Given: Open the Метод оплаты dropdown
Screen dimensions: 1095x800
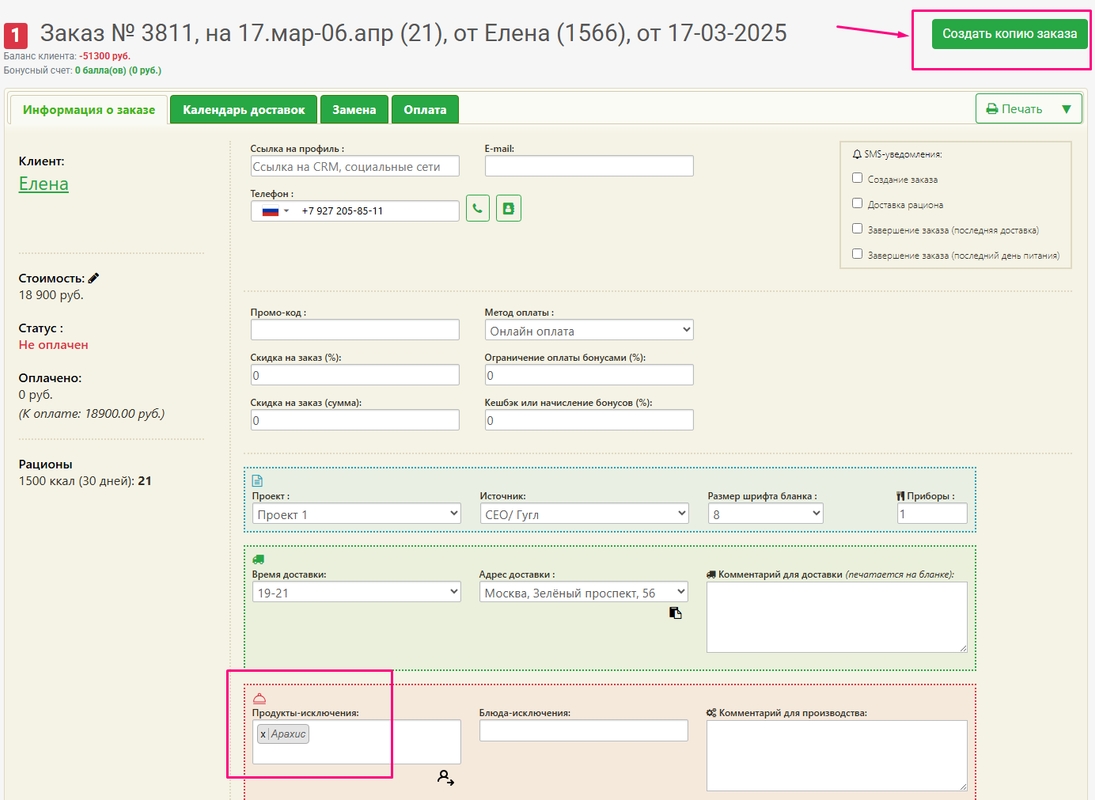Looking at the screenshot, I should click(589, 330).
